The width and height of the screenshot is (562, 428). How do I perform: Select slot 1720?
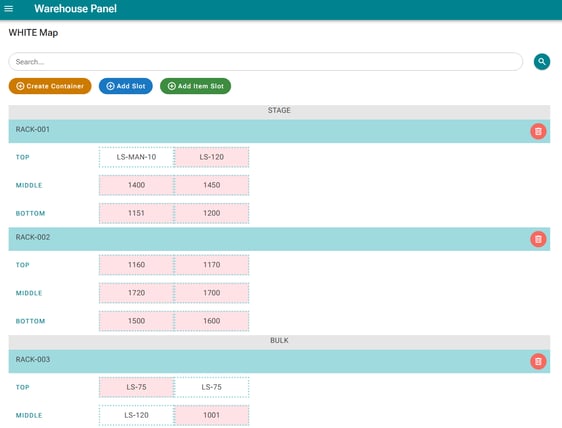pyautogui.click(x=137, y=293)
